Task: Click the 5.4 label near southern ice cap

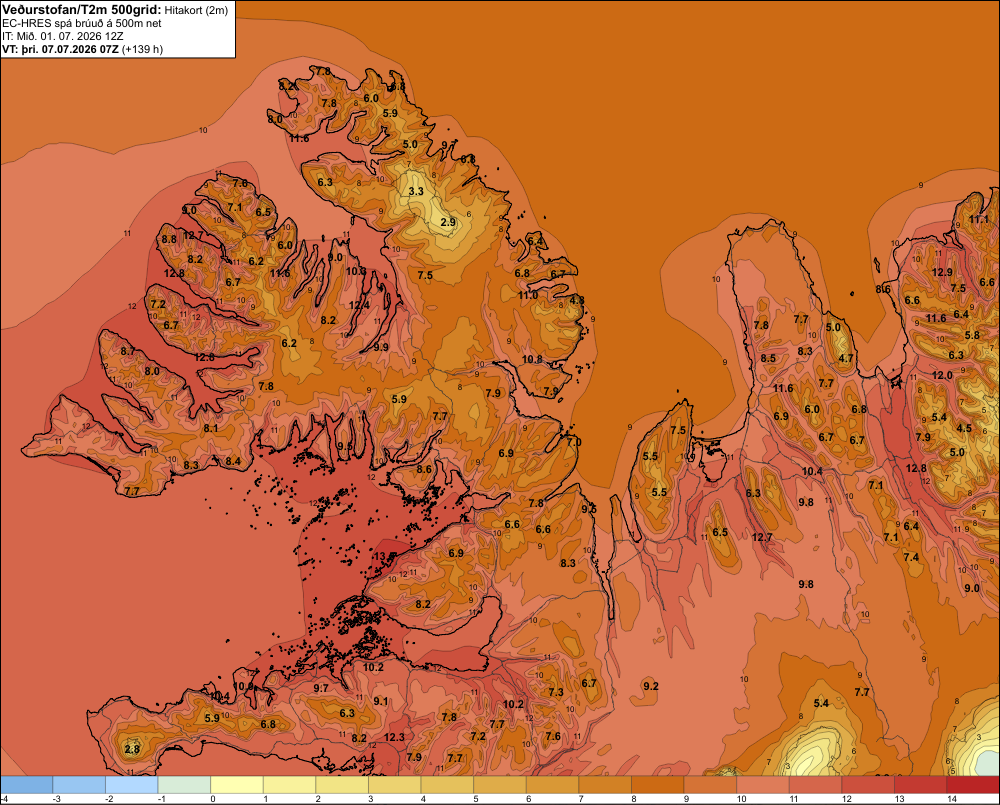Action: 821,703
